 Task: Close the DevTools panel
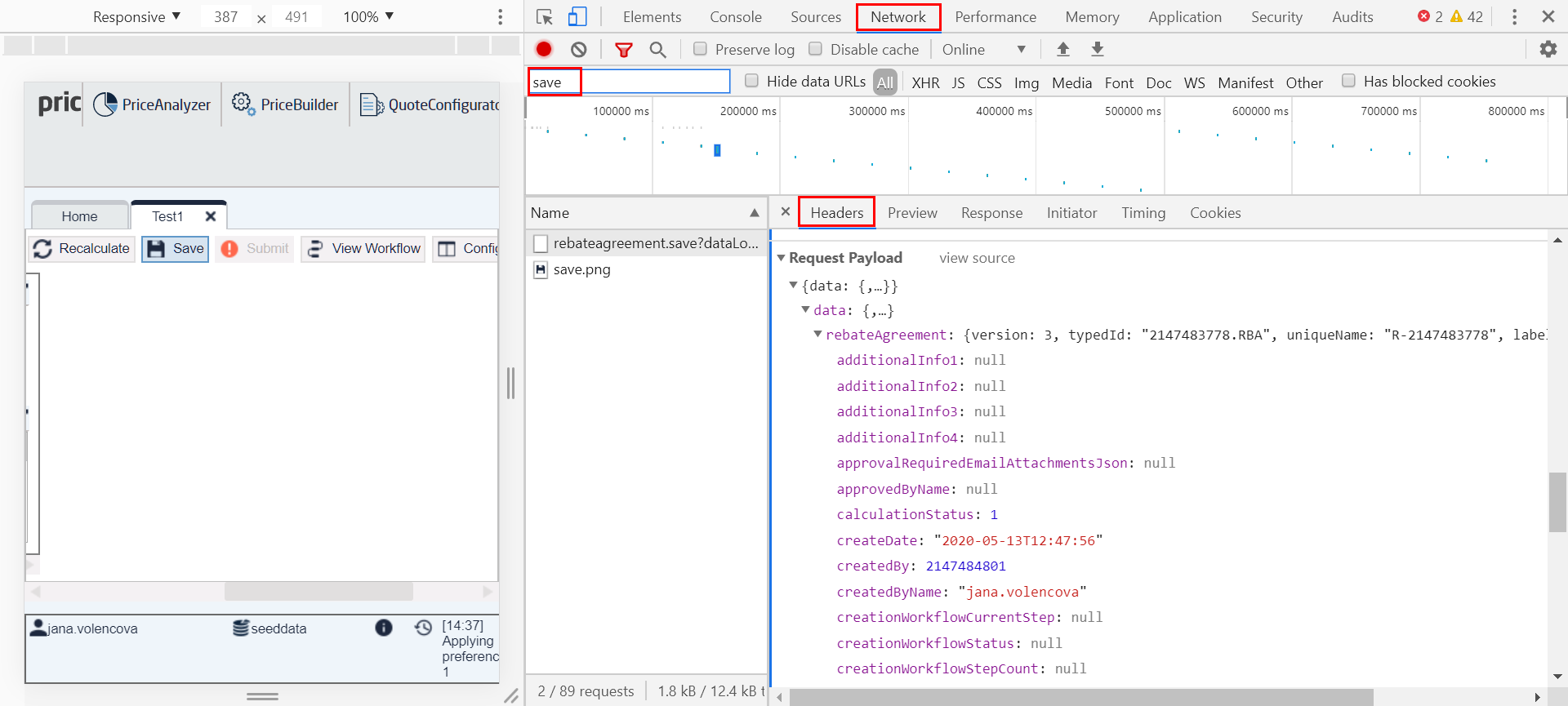pyautogui.click(x=1548, y=16)
